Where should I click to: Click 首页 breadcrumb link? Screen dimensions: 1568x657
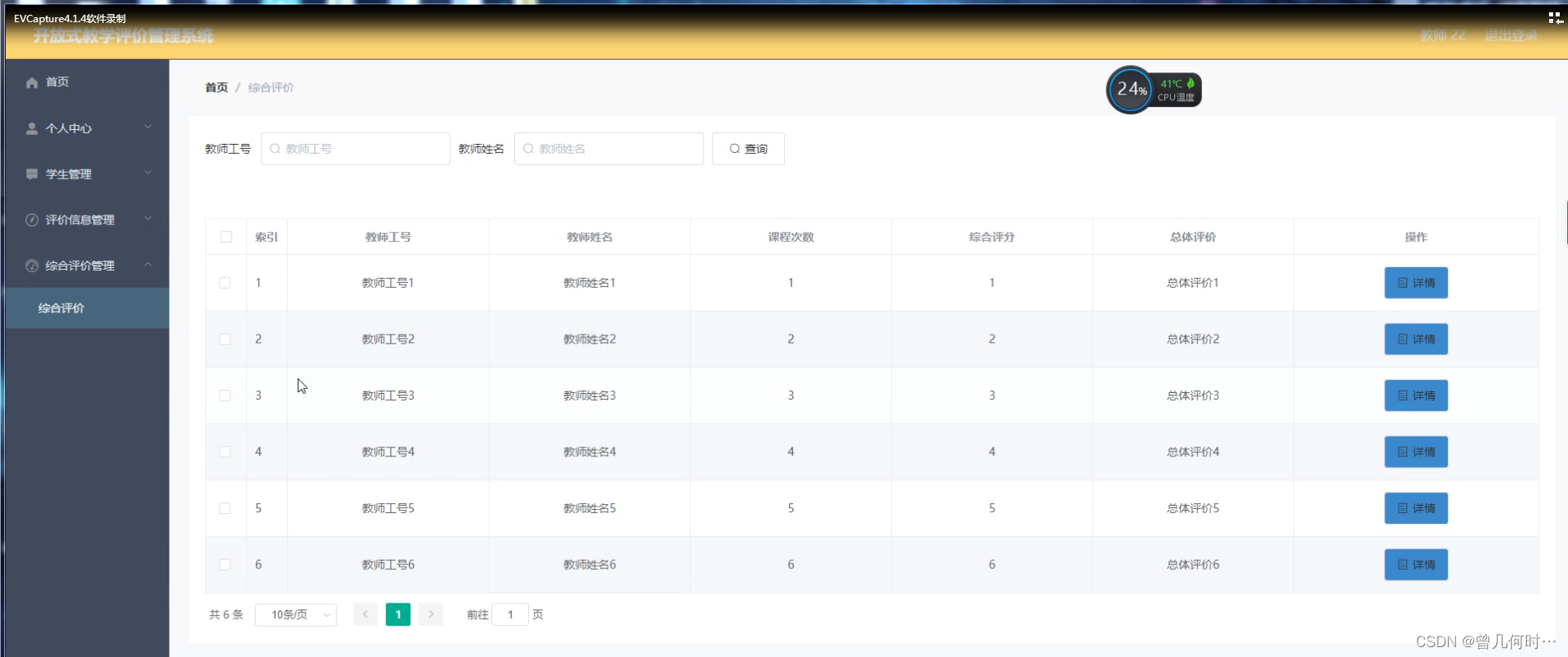216,87
